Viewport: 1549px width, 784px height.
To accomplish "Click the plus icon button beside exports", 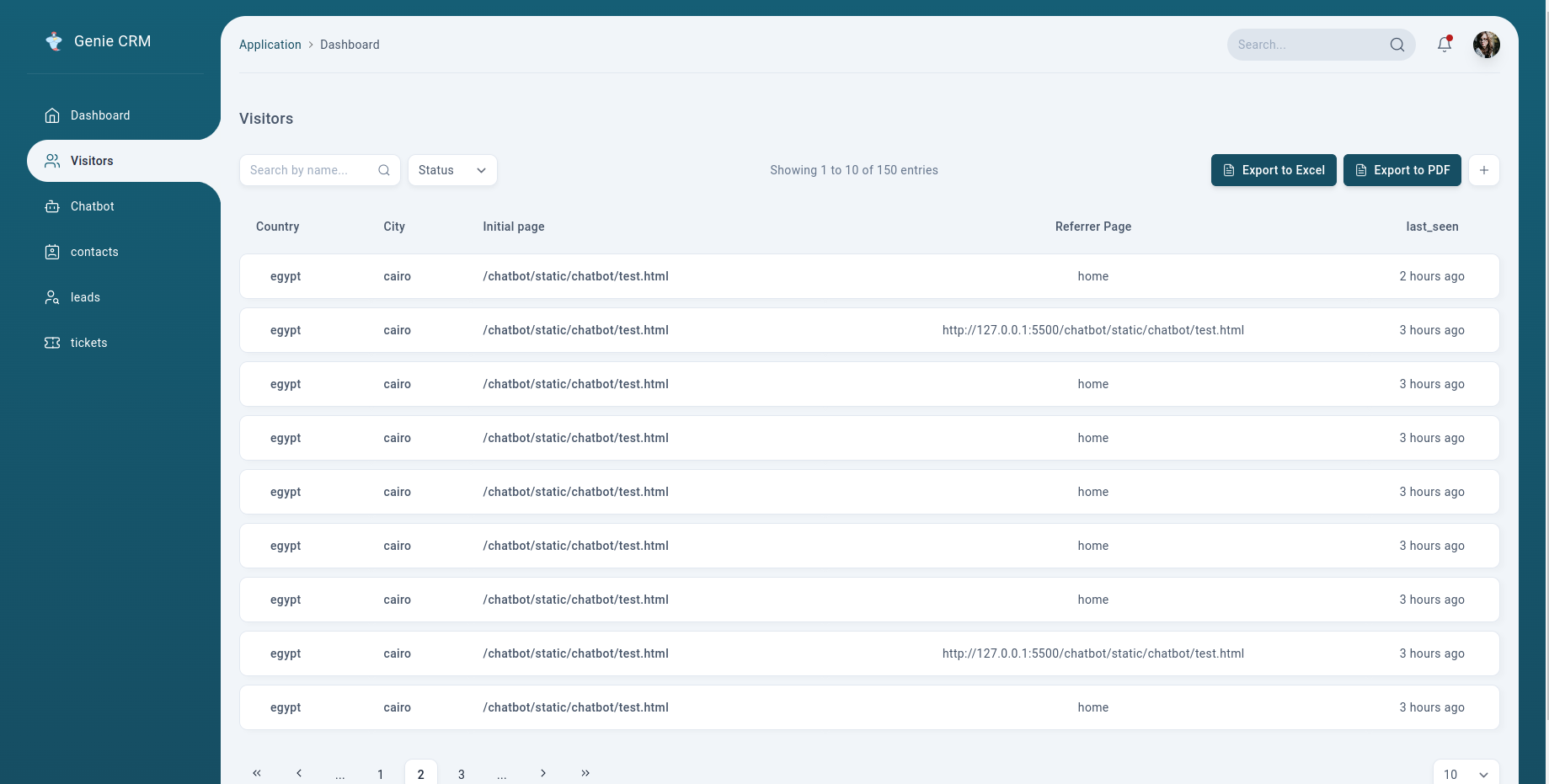I will tap(1483, 170).
